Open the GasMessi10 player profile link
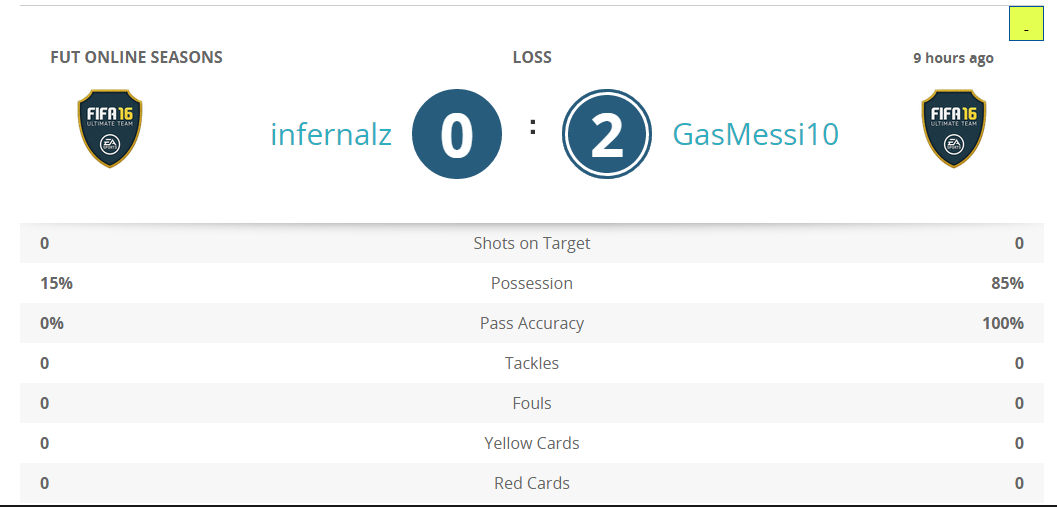1057x507 pixels. click(x=756, y=134)
